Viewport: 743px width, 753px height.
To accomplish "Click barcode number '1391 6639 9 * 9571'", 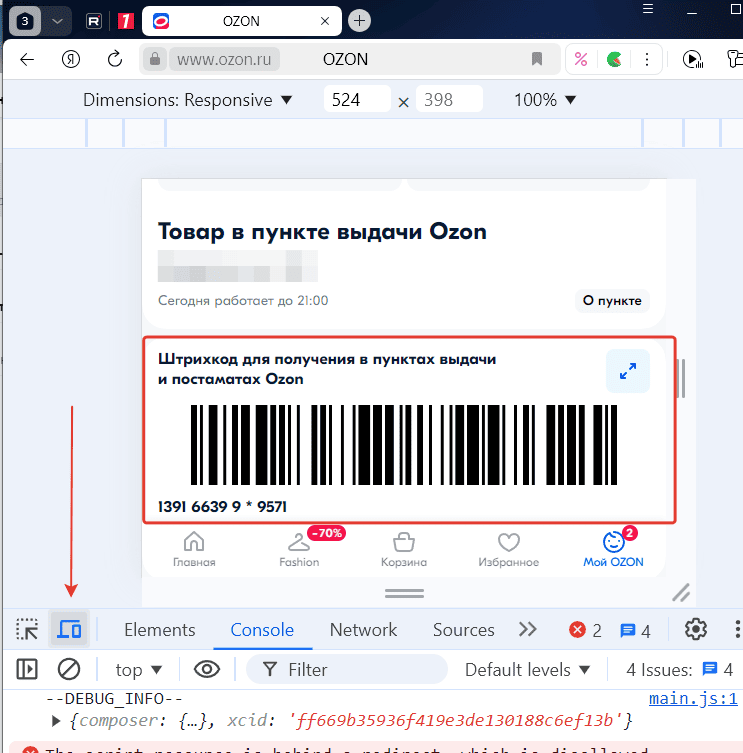I will point(222,507).
